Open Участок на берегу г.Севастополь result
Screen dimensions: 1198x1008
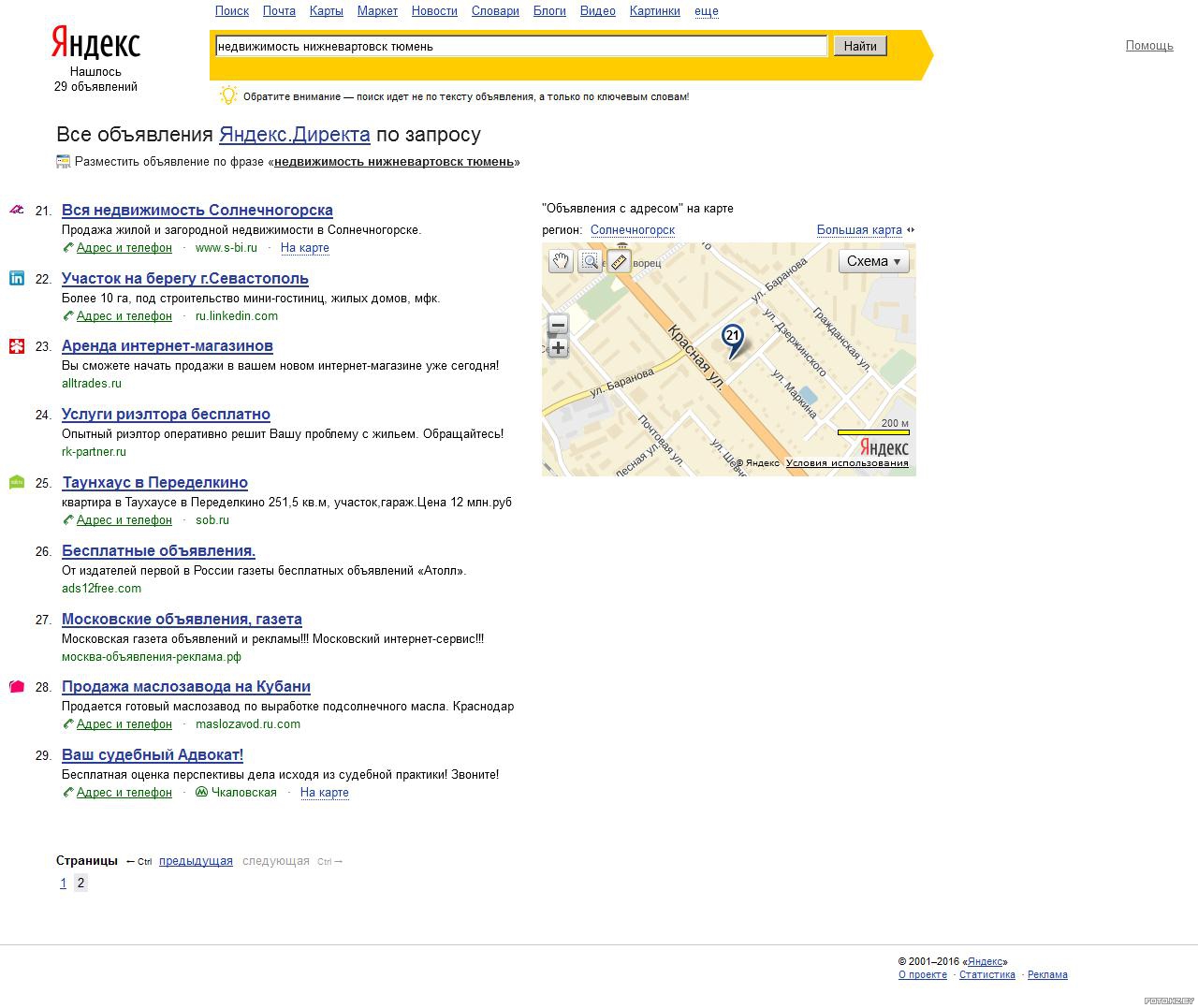(x=185, y=278)
